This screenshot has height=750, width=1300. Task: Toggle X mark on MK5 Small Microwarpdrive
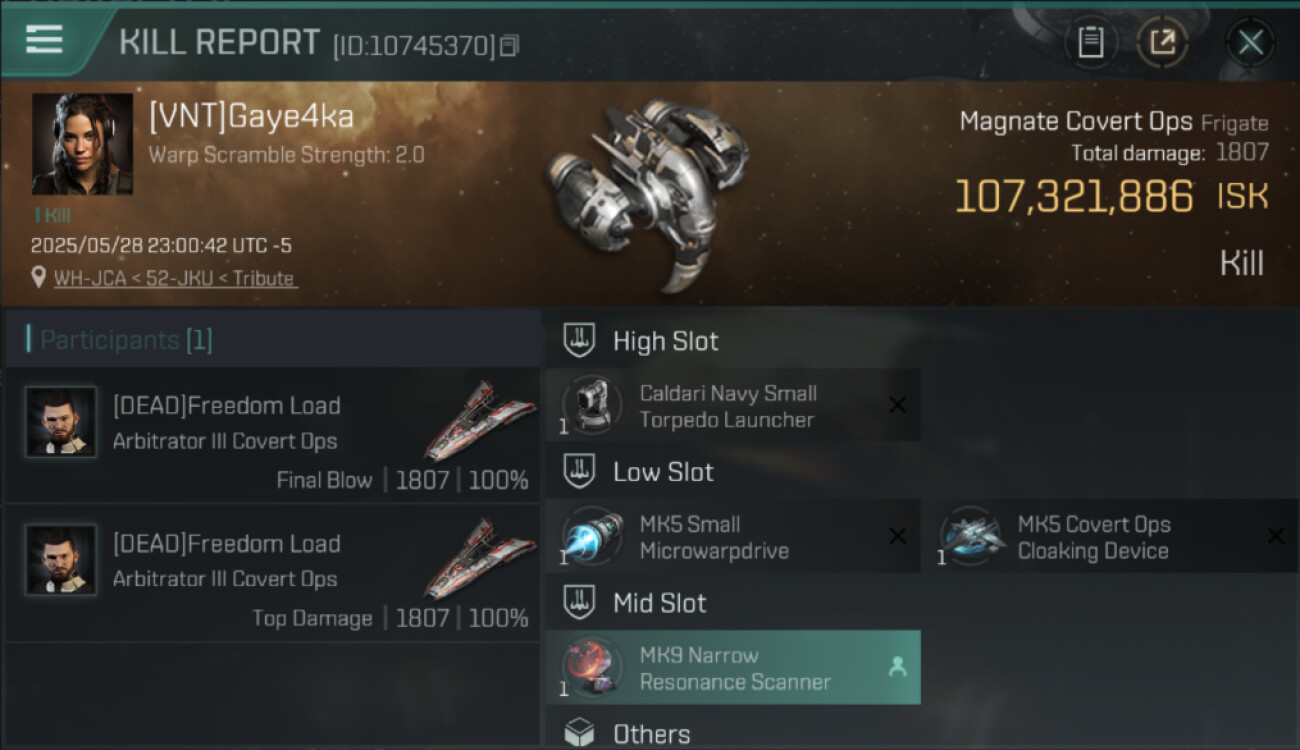coord(897,537)
